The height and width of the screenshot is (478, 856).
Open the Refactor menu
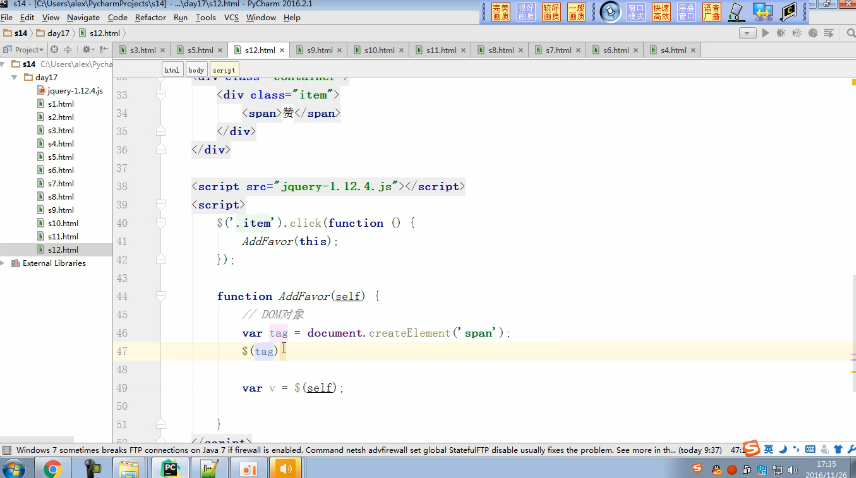click(150, 17)
